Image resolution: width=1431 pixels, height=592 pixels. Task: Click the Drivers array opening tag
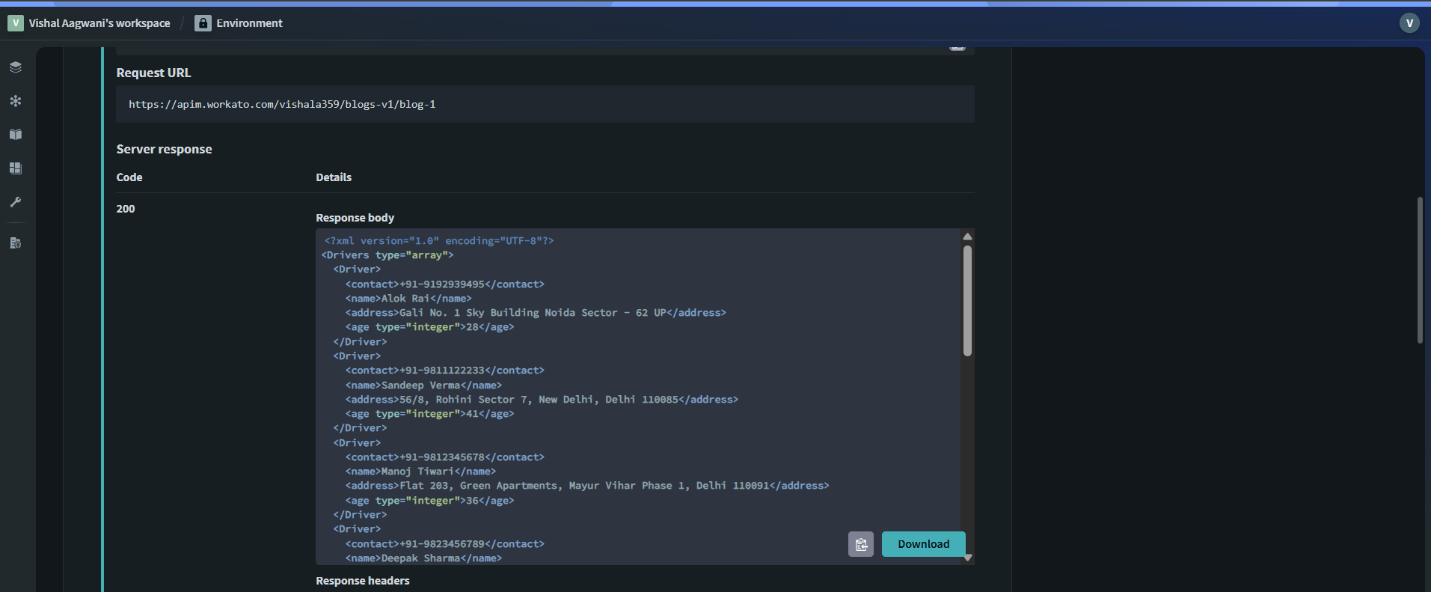(x=387, y=255)
